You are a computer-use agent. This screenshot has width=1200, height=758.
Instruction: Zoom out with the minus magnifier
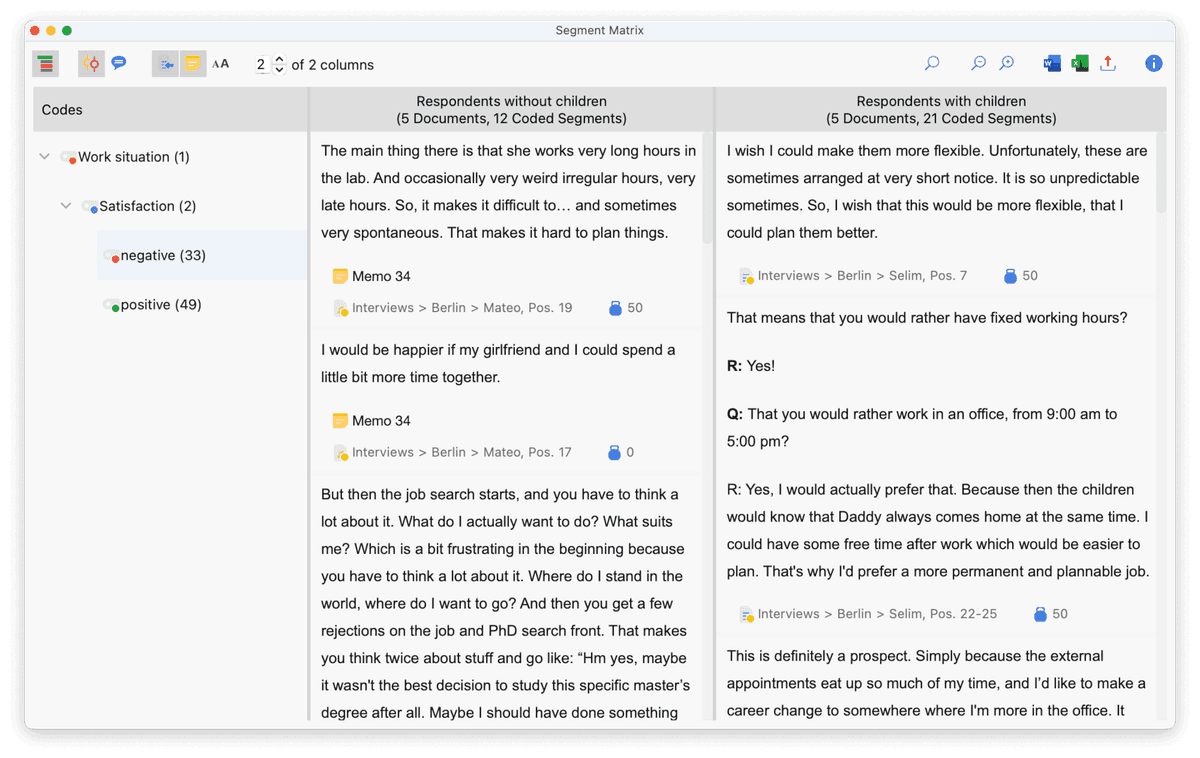click(979, 64)
